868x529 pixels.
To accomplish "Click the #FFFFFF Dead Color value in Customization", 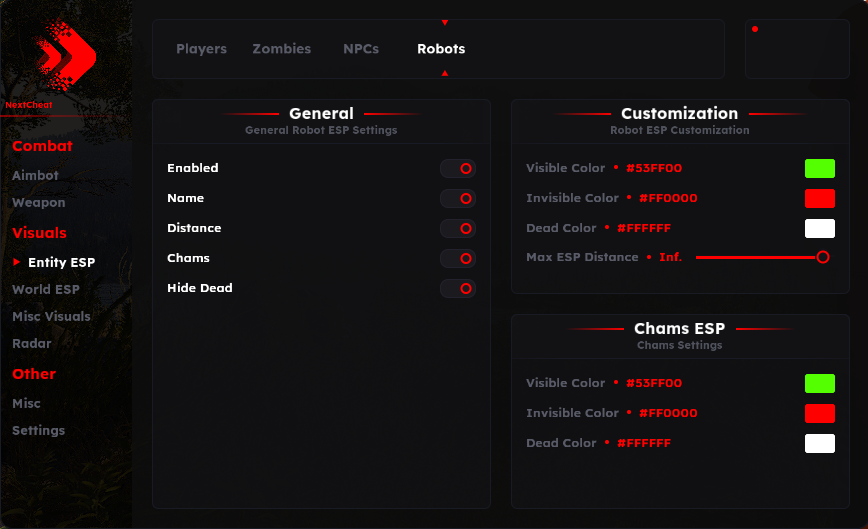I will (644, 228).
